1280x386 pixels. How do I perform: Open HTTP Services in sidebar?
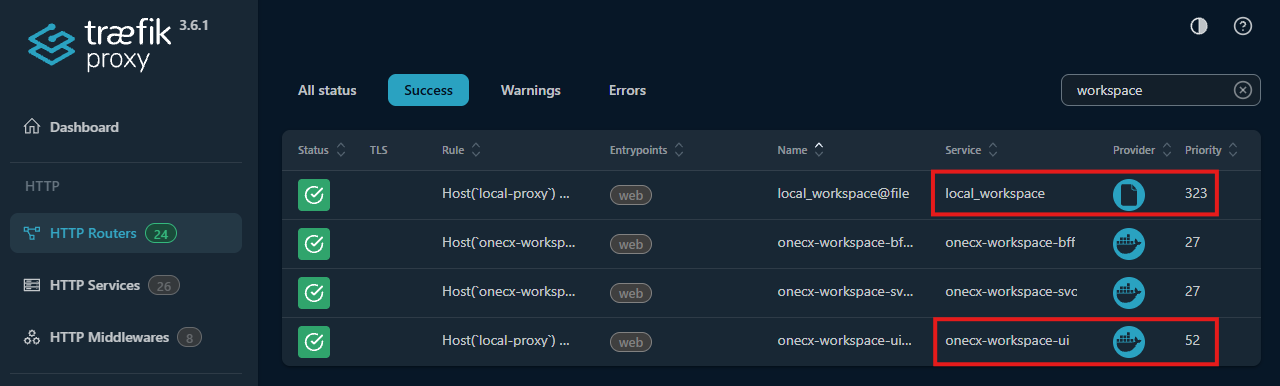pyautogui.click(x=126, y=285)
